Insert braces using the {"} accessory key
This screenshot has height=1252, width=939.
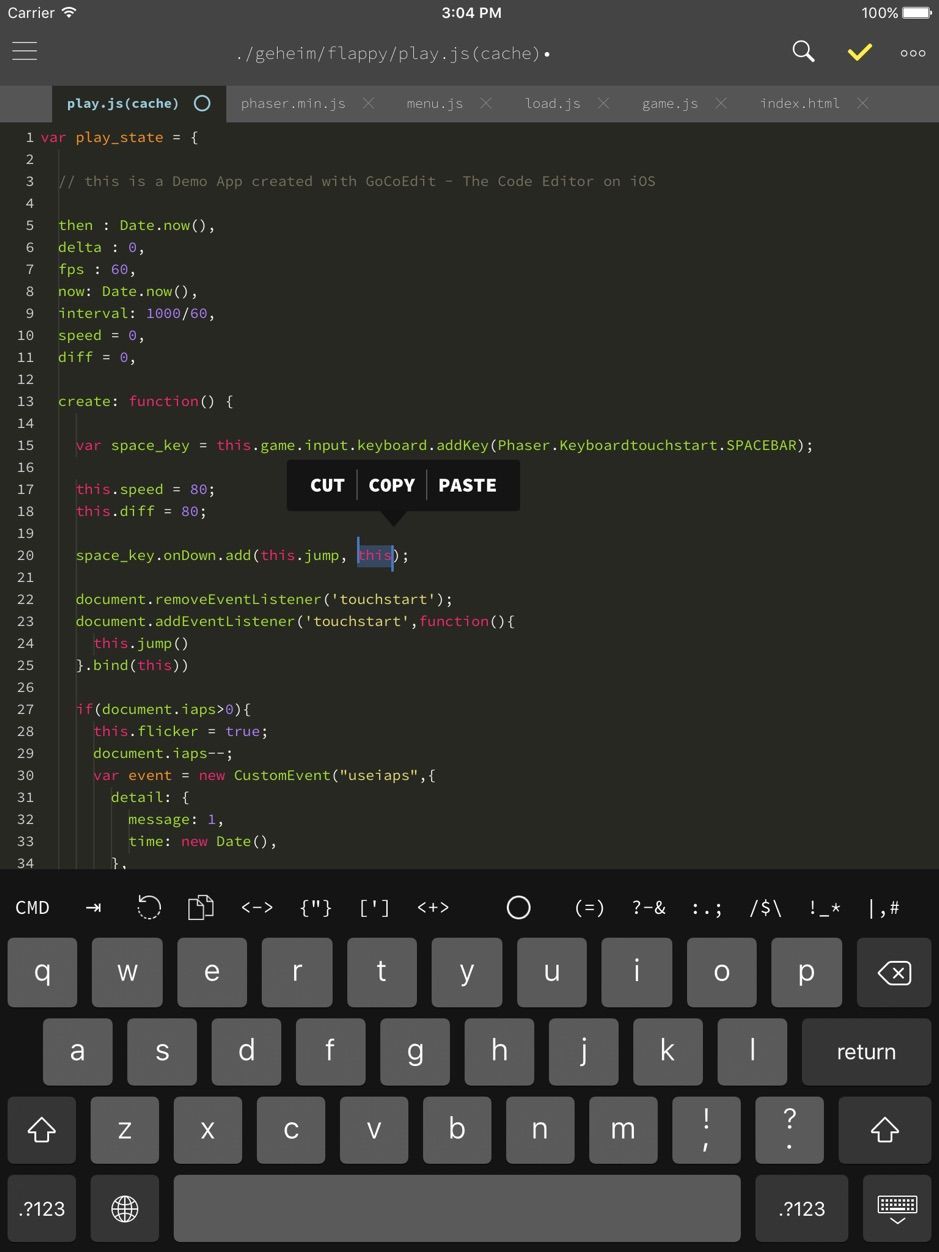tap(315, 907)
